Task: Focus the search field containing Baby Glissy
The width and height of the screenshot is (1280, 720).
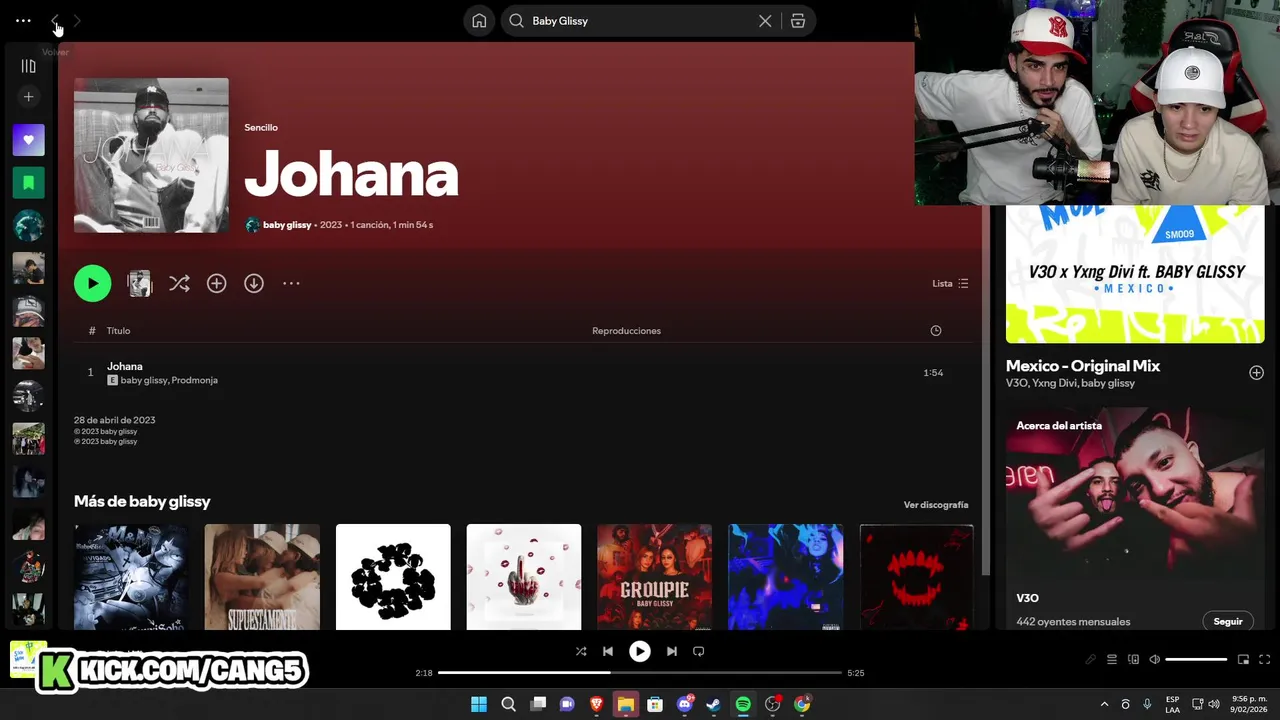Action: pos(640,21)
